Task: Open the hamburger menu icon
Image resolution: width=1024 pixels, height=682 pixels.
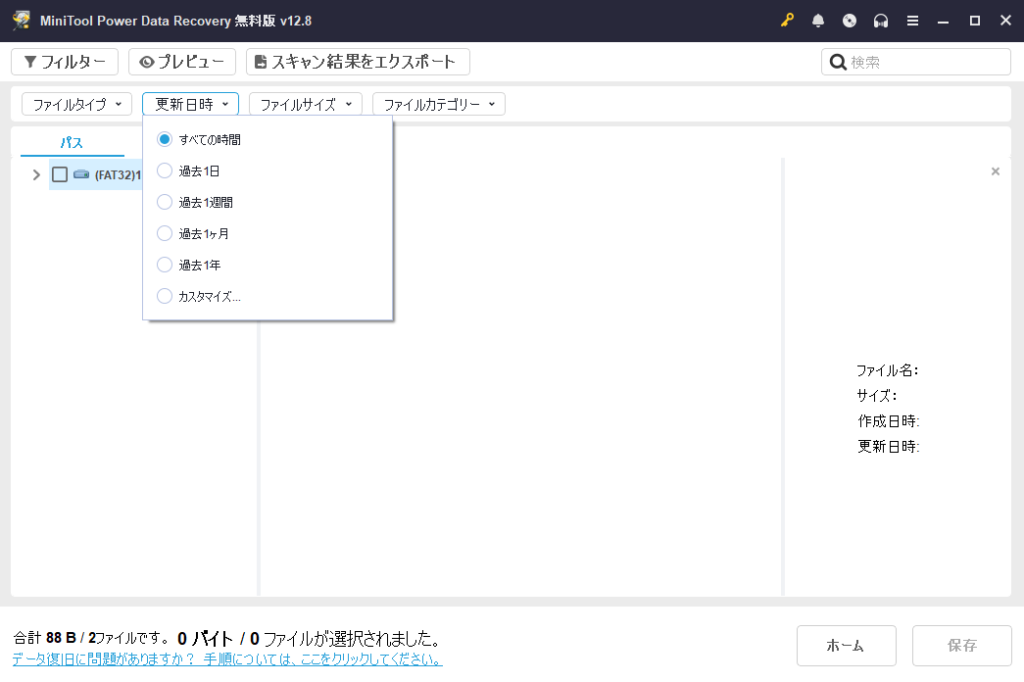Action: pyautogui.click(x=912, y=21)
